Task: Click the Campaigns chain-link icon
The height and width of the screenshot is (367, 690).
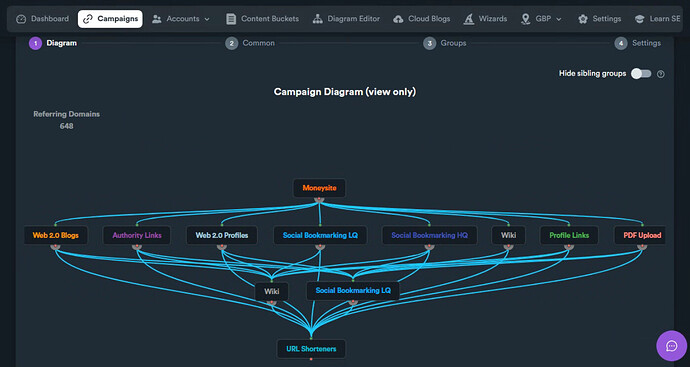Action: [88, 19]
